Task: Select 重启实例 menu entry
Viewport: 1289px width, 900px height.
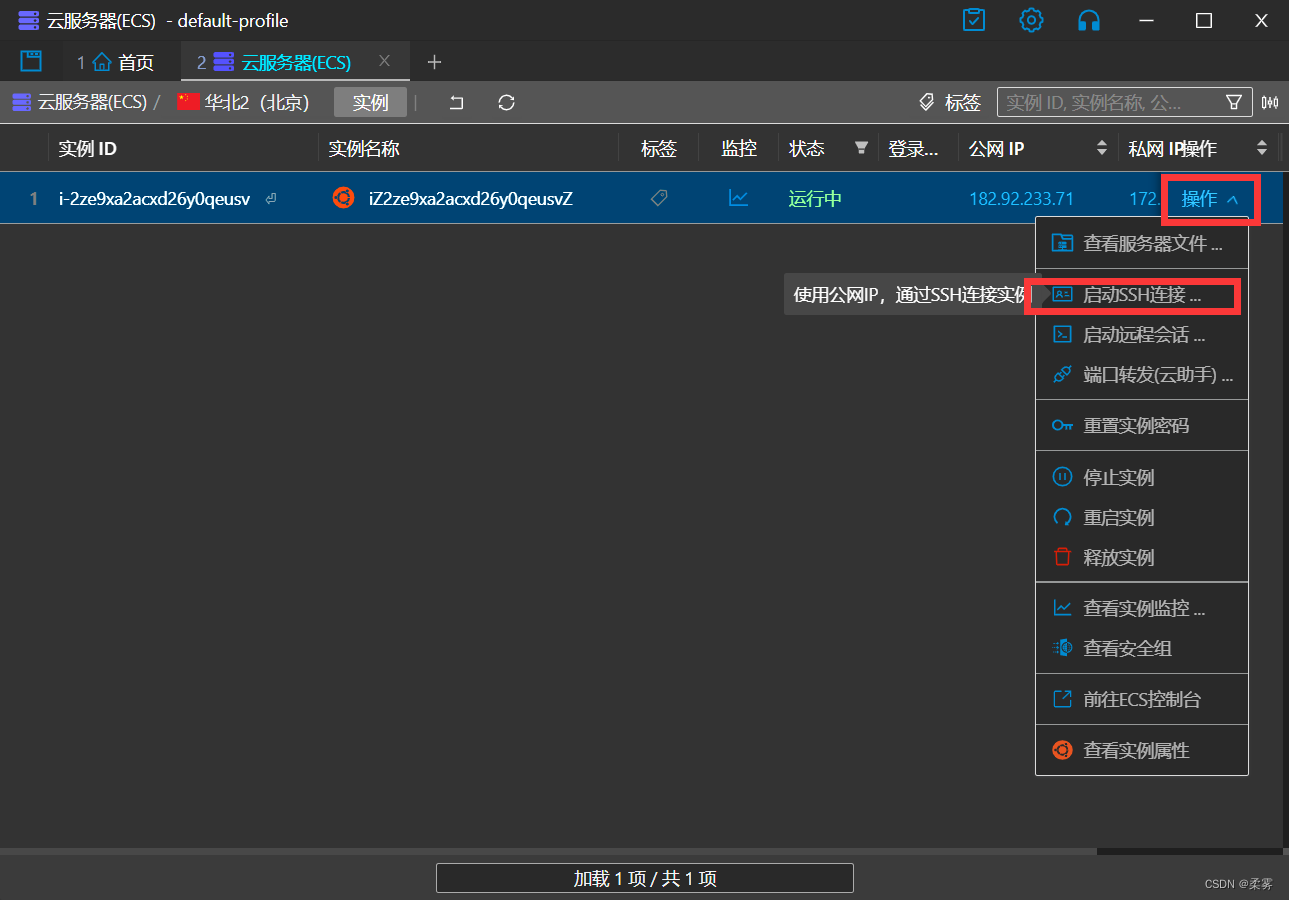Action: tap(1142, 517)
